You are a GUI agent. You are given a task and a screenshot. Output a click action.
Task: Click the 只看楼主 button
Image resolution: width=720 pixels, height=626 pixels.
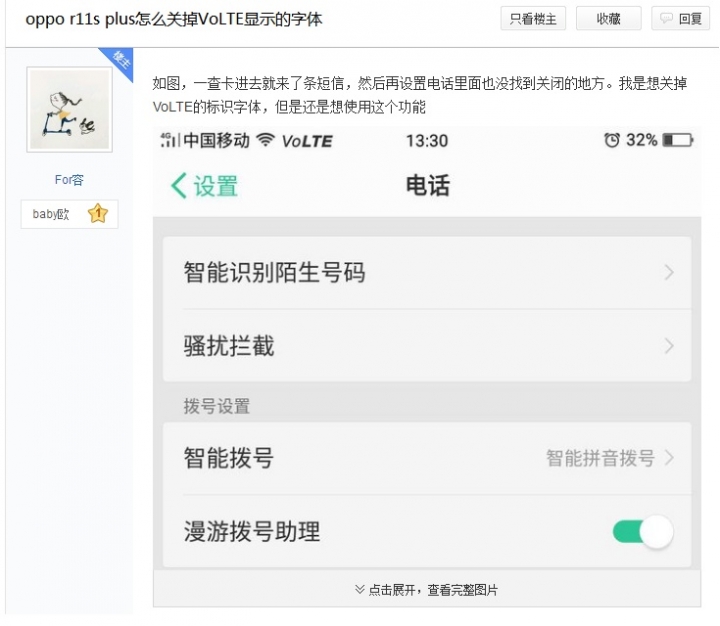[533, 18]
